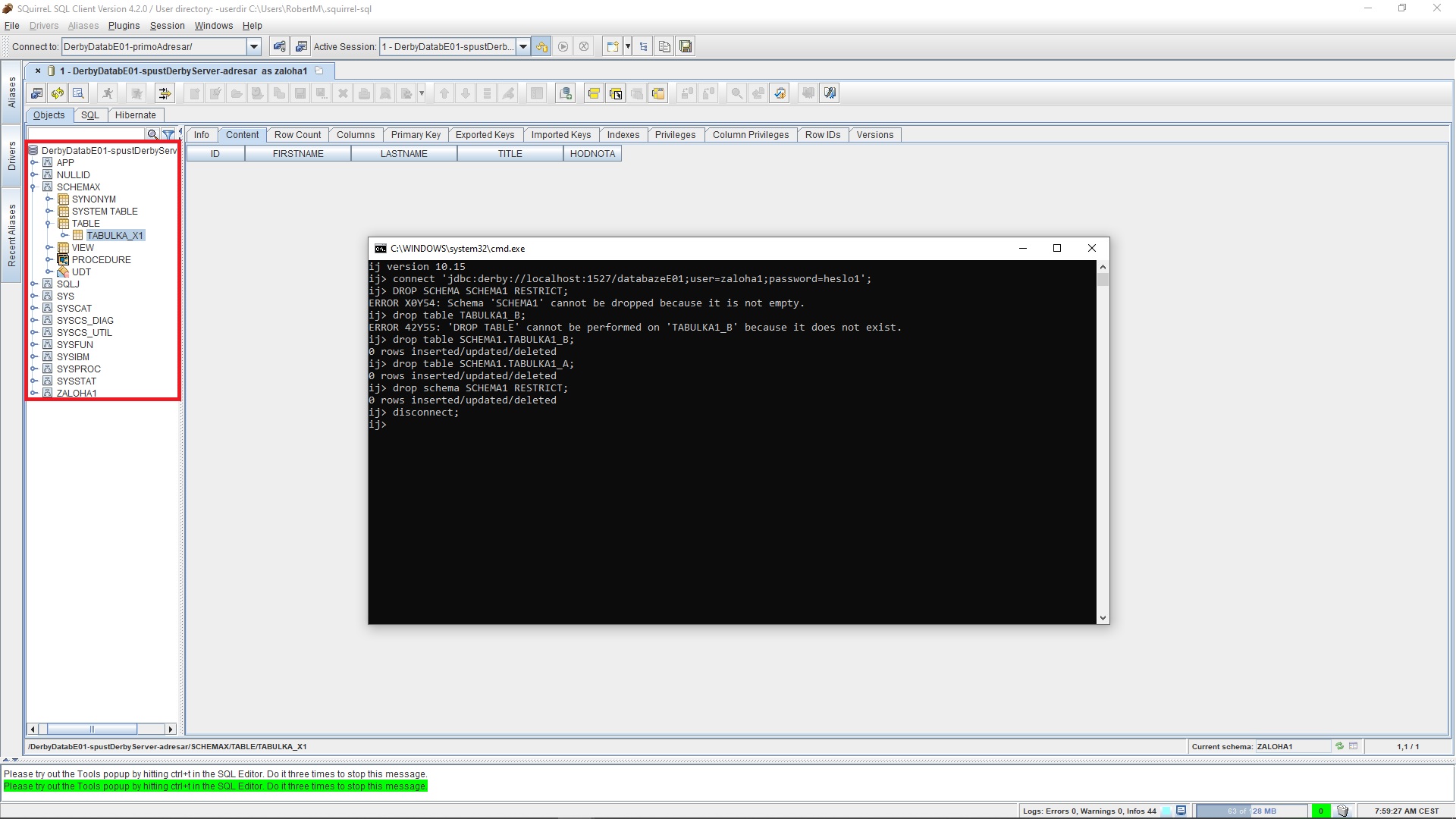Image resolution: width=1456 pixels, height=819 pixels.
Task: Click the refresh icon near Current schema
Action: pyautogui.click(x=1339, y=746)
